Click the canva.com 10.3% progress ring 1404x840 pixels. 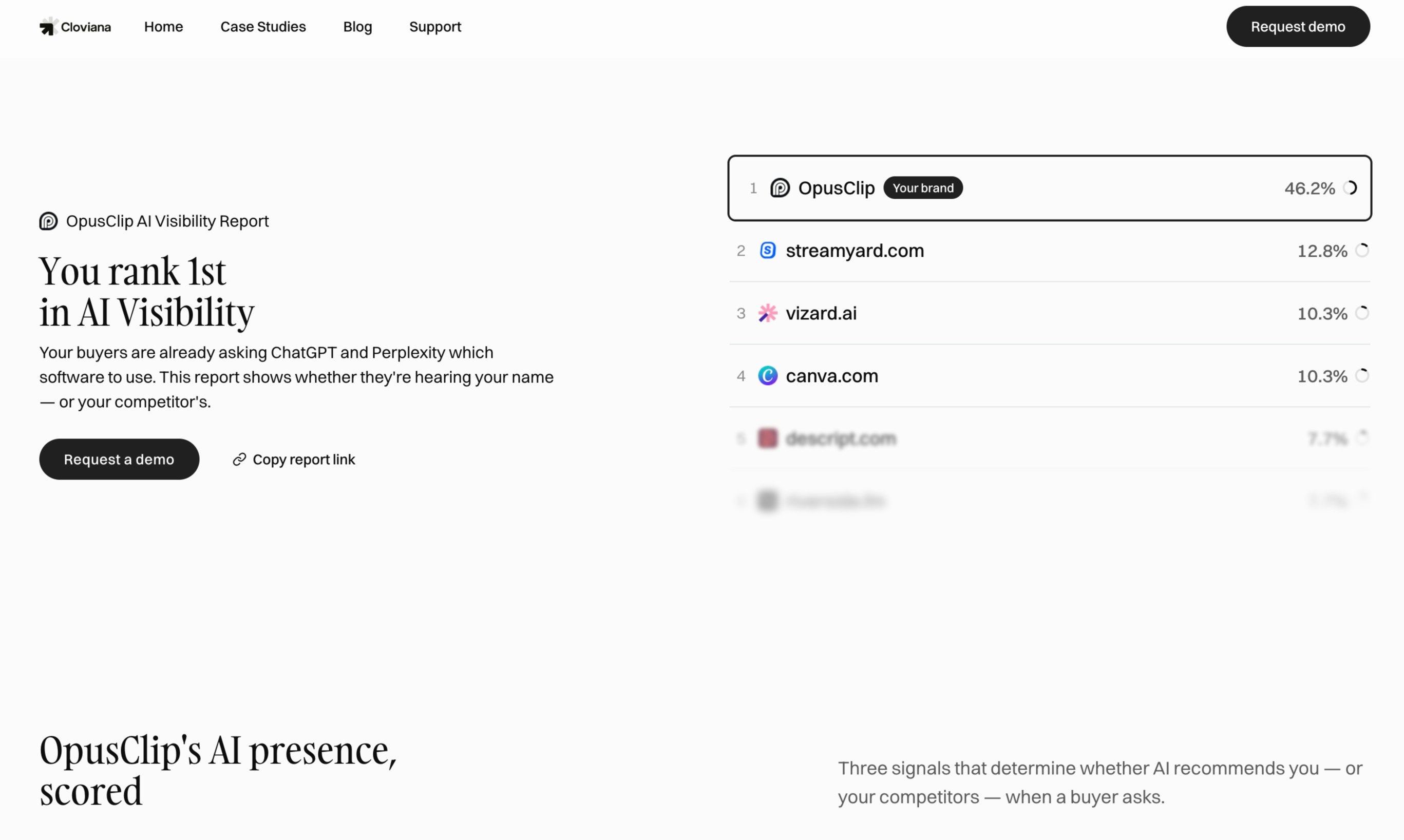[x=1362, y=376]
